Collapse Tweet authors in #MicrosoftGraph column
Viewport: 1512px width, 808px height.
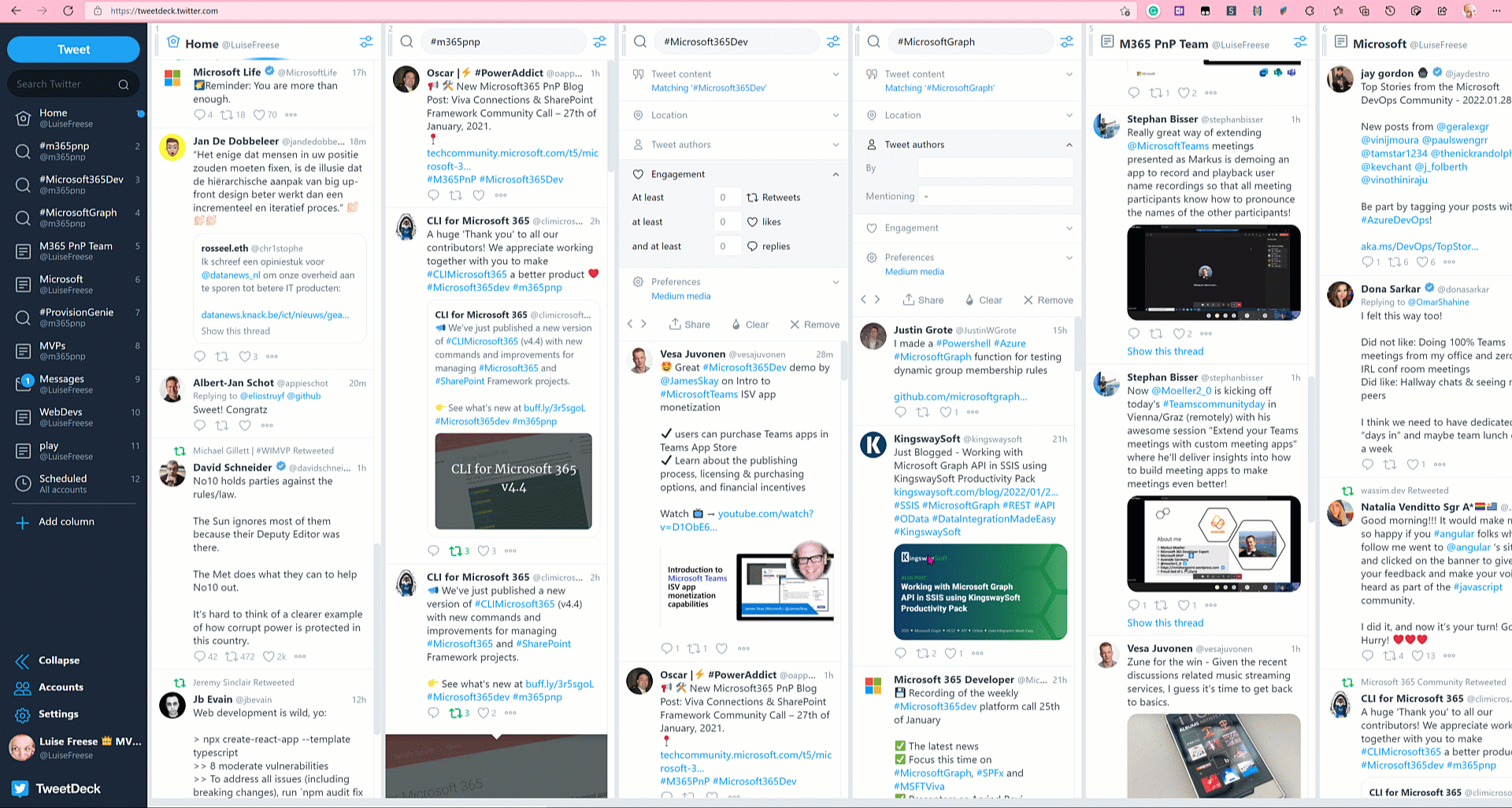(969, 145)
